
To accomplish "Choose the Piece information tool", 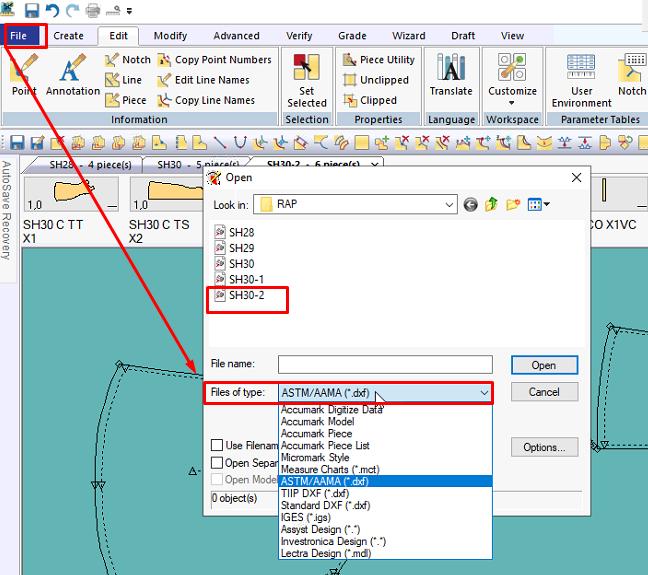I will 126,100.
